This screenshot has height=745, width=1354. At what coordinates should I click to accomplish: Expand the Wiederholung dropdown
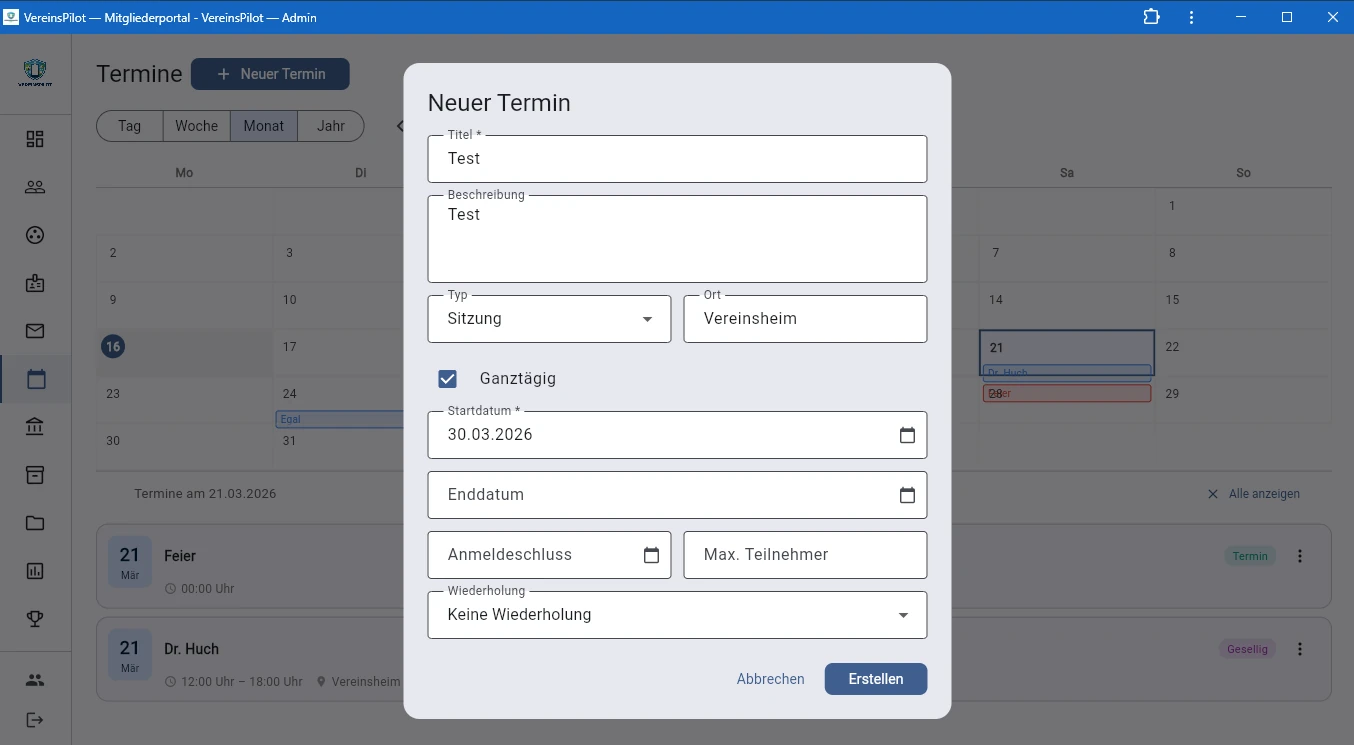point(902,614)
